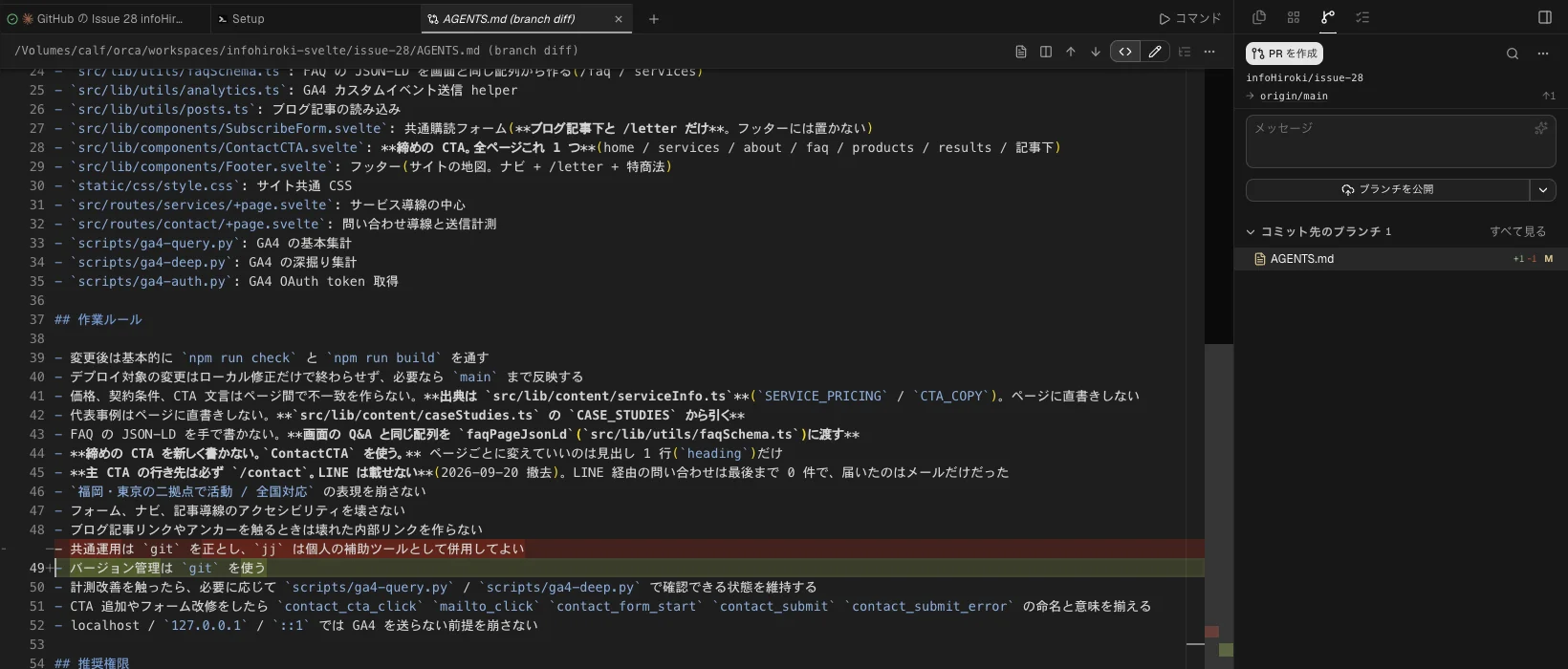1568x669 pixels.
Task: Click the scripts/ga4-auth.py text on line 35
Action: 151,281
